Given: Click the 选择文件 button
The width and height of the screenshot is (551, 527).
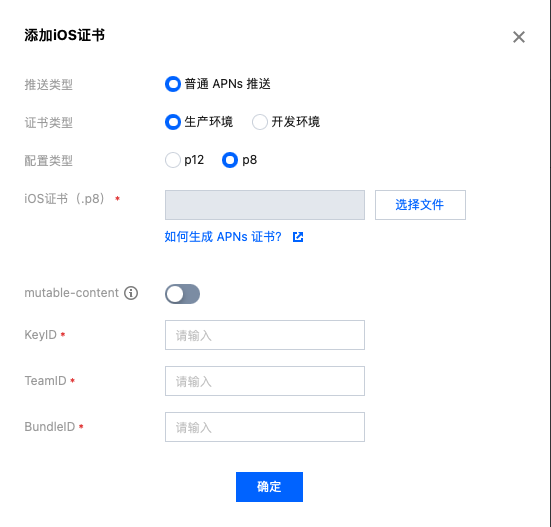Looking at the screenshot, I should [x=420, y=205].
